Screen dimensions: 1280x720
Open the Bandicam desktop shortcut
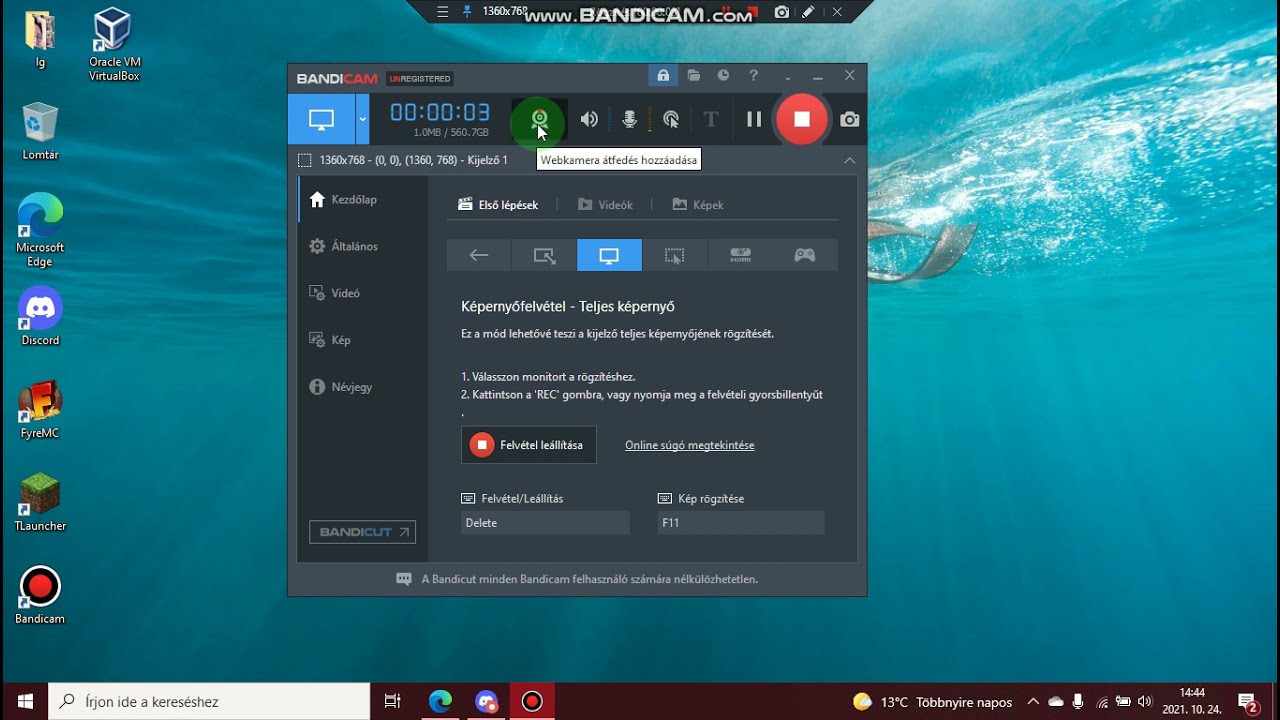[x=40, y=596]
